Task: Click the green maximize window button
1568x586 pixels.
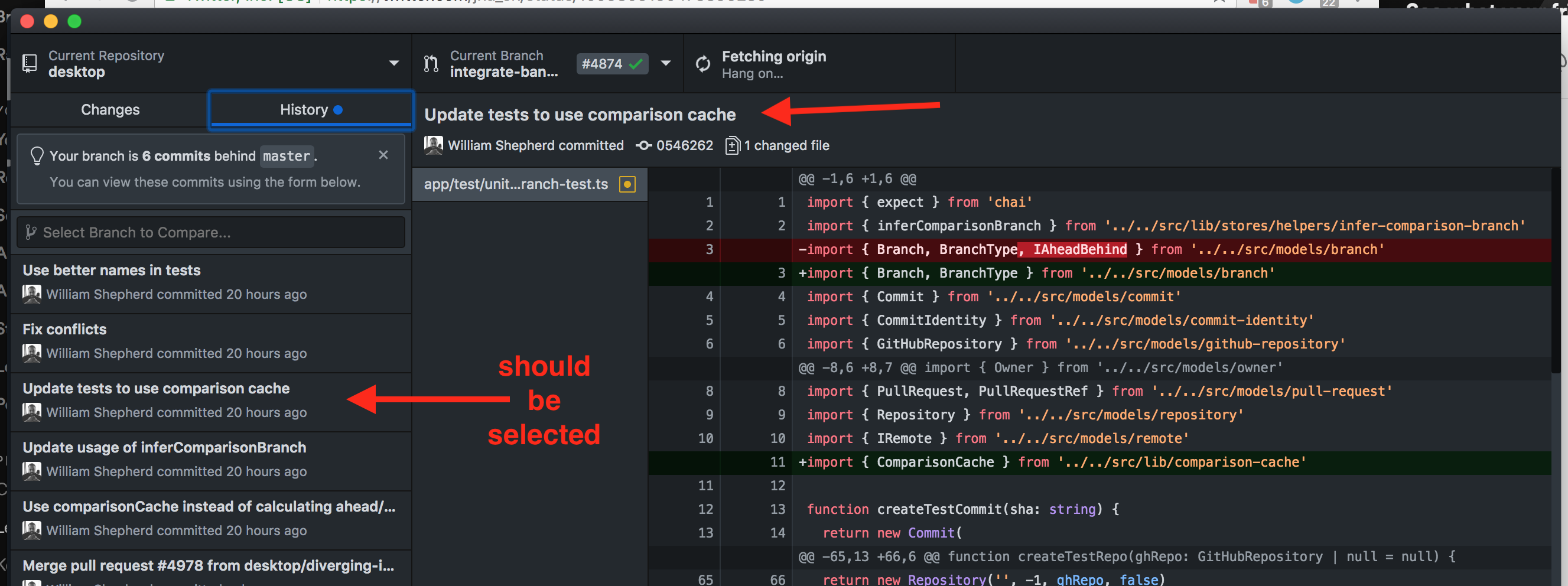Action: point(74,21)
